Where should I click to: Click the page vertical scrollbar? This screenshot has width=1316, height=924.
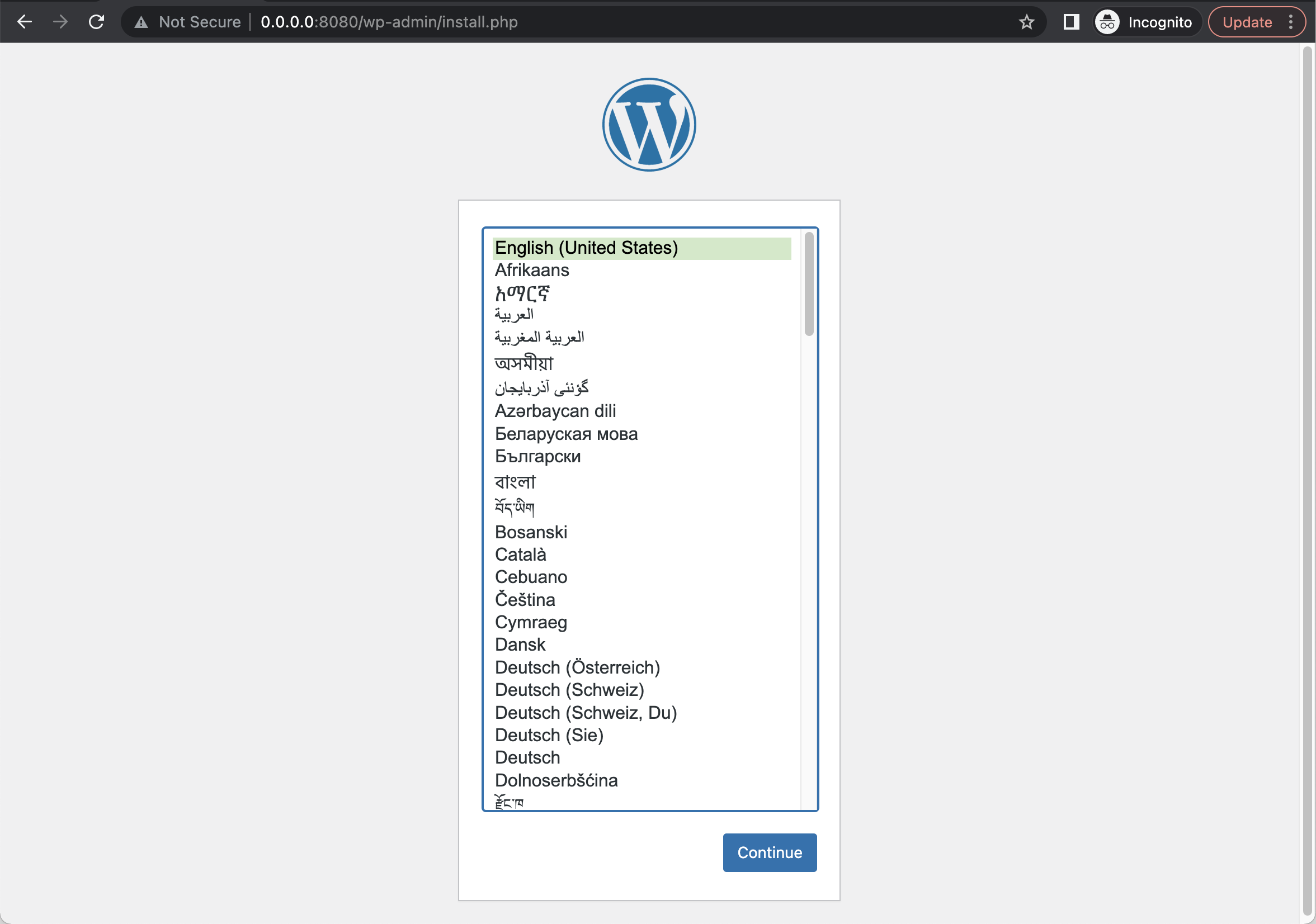click(1307, 481)
